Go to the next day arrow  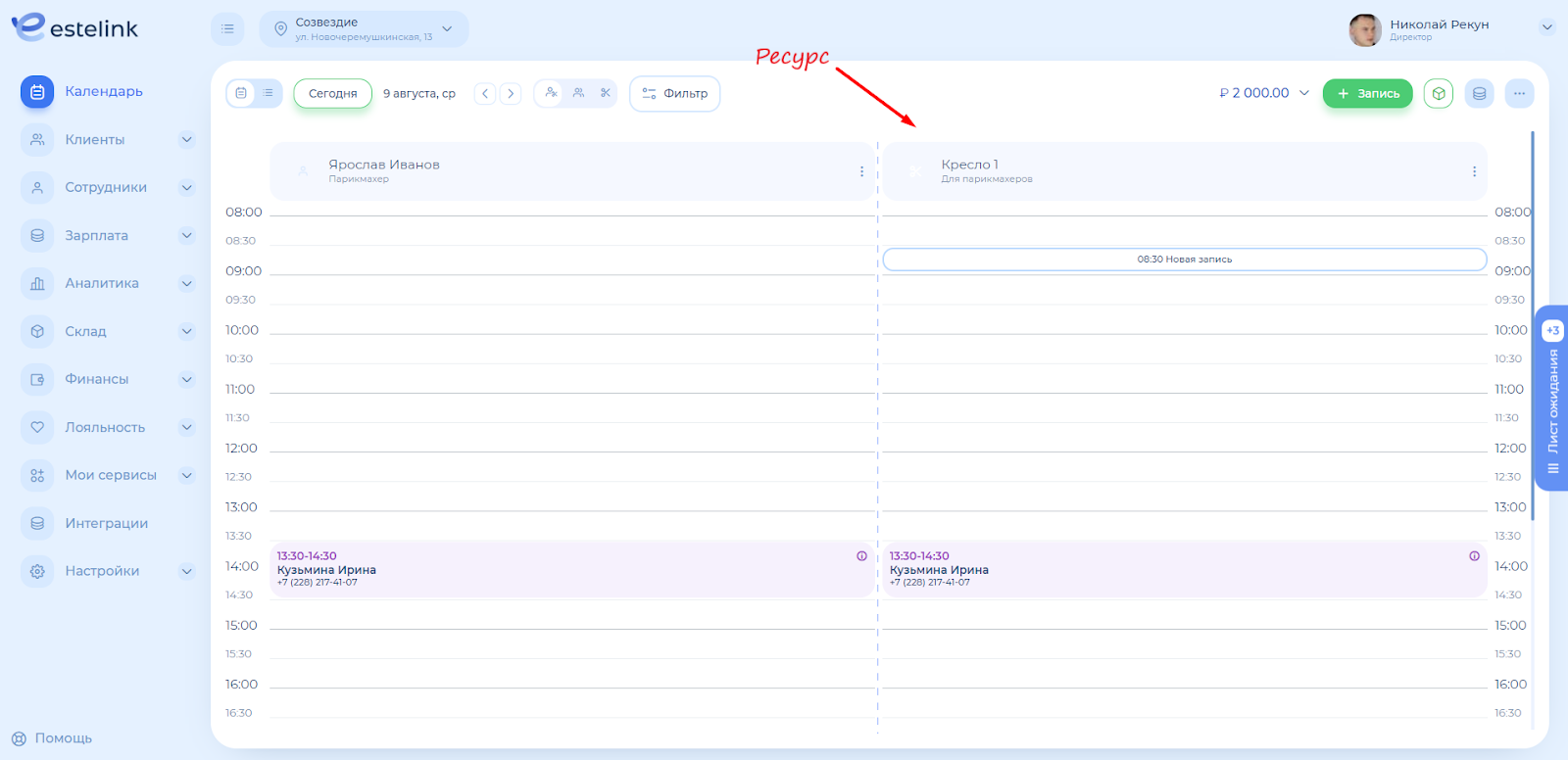pos(511,94)
